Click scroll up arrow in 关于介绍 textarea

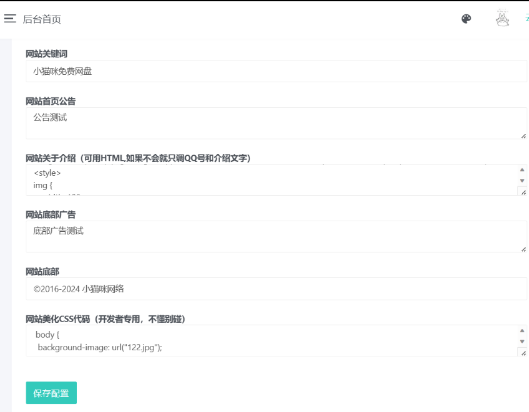pos(522,170)
